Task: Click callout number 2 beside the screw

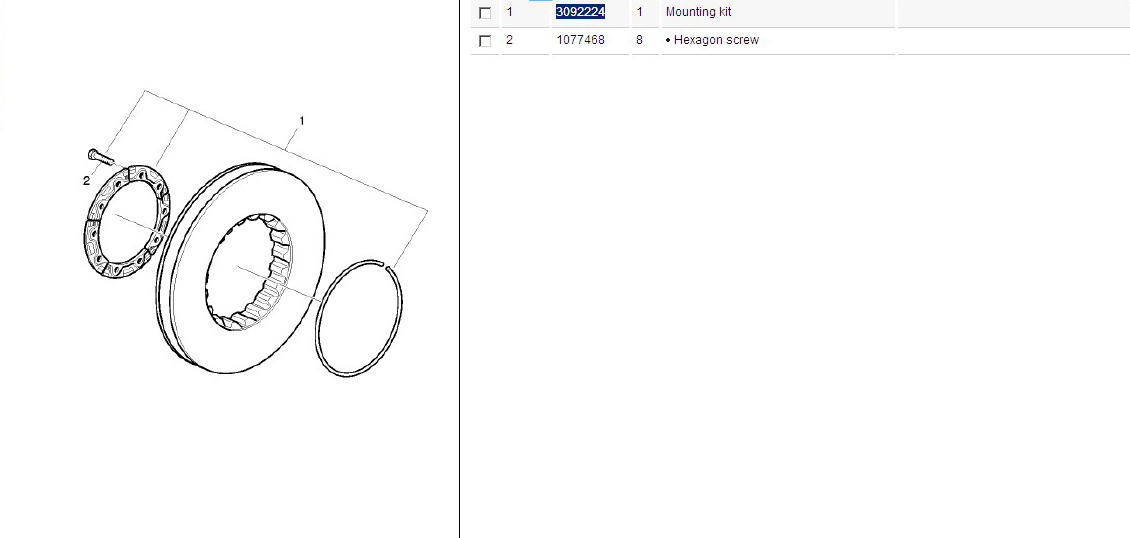Action: coord(86,181)
